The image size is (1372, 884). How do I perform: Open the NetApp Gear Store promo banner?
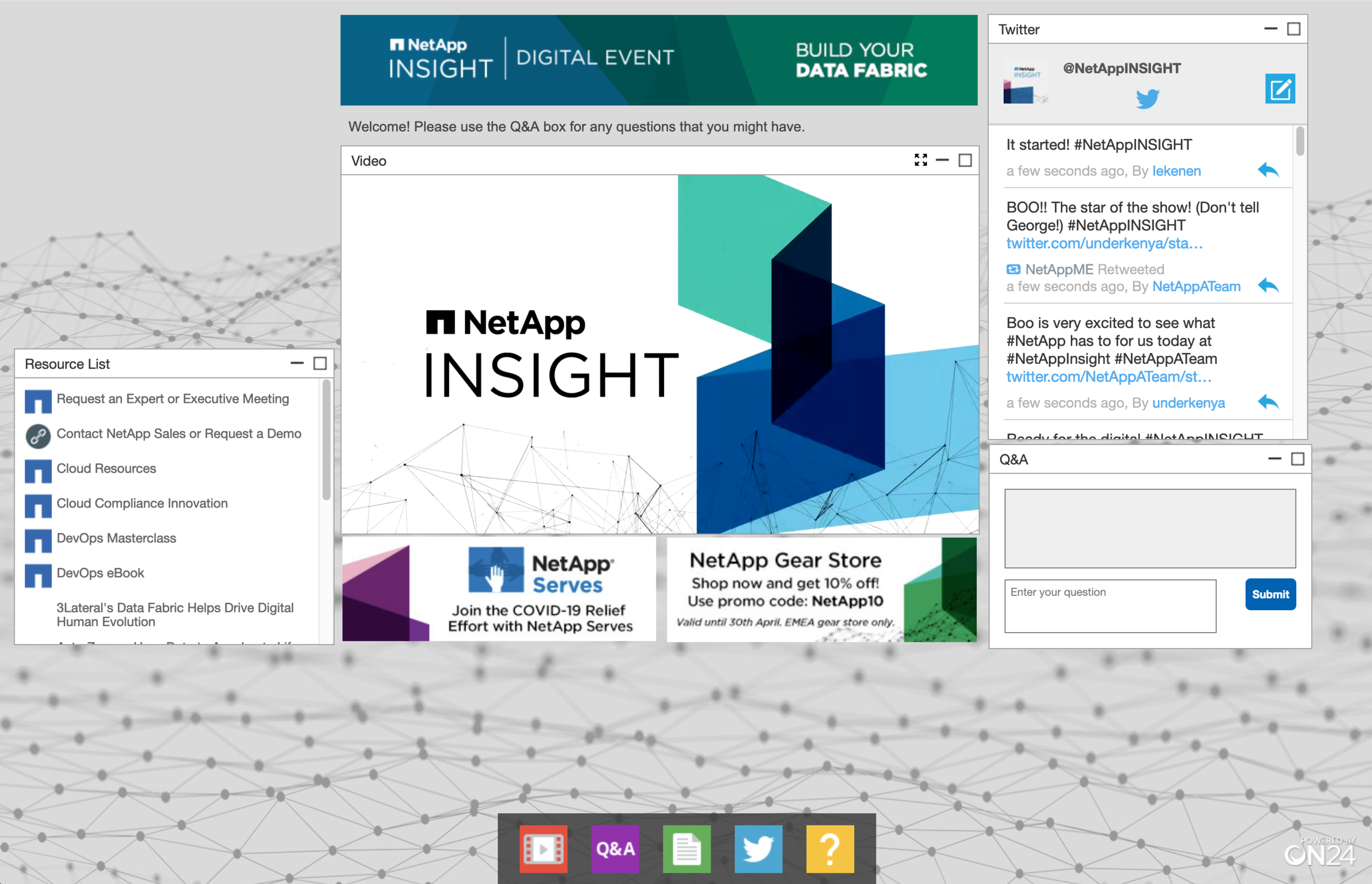tap(822, 589)
